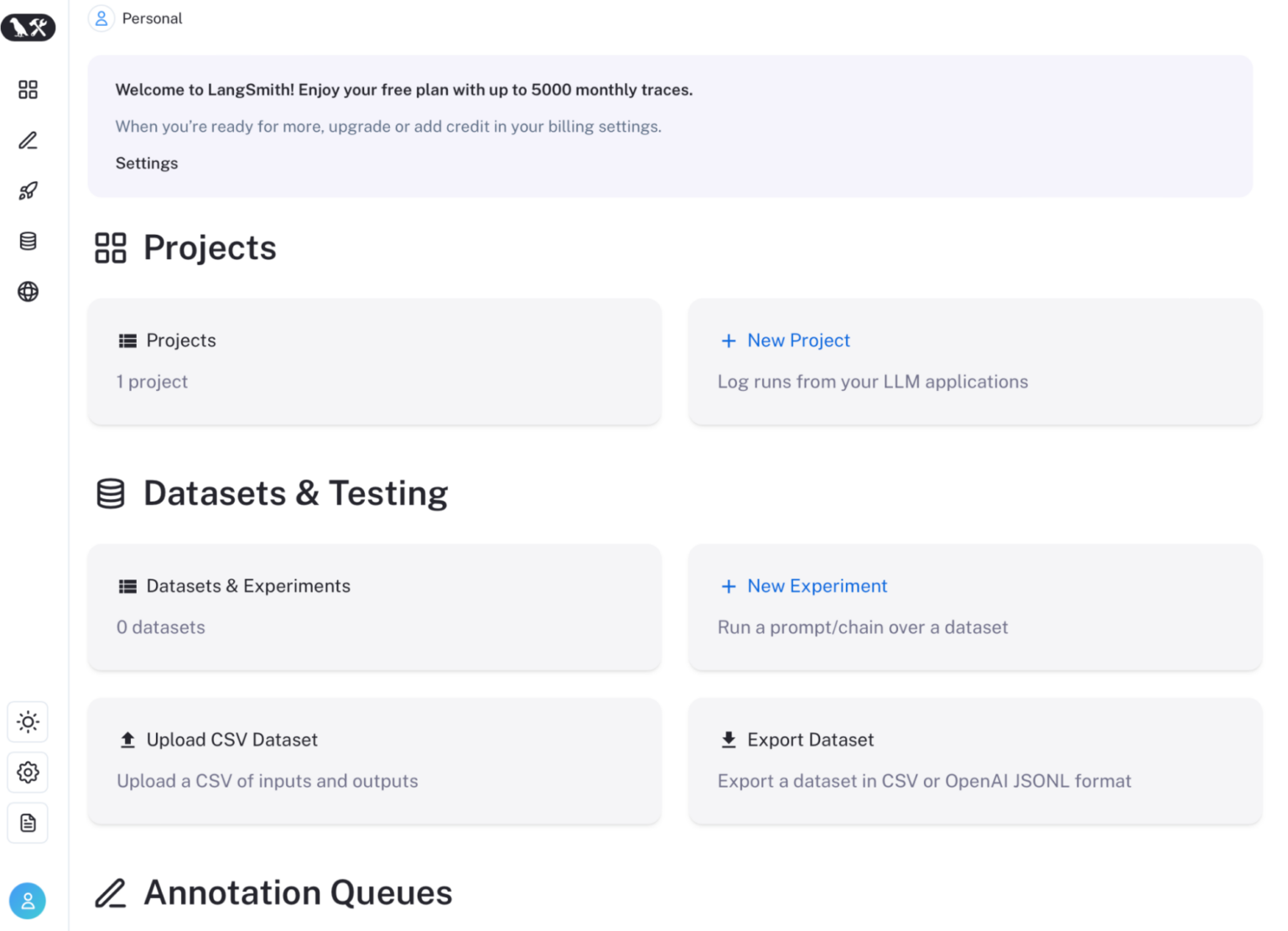Select the Export Dataset card
The height and width of the screenshot is (931, 1288).
975,760
